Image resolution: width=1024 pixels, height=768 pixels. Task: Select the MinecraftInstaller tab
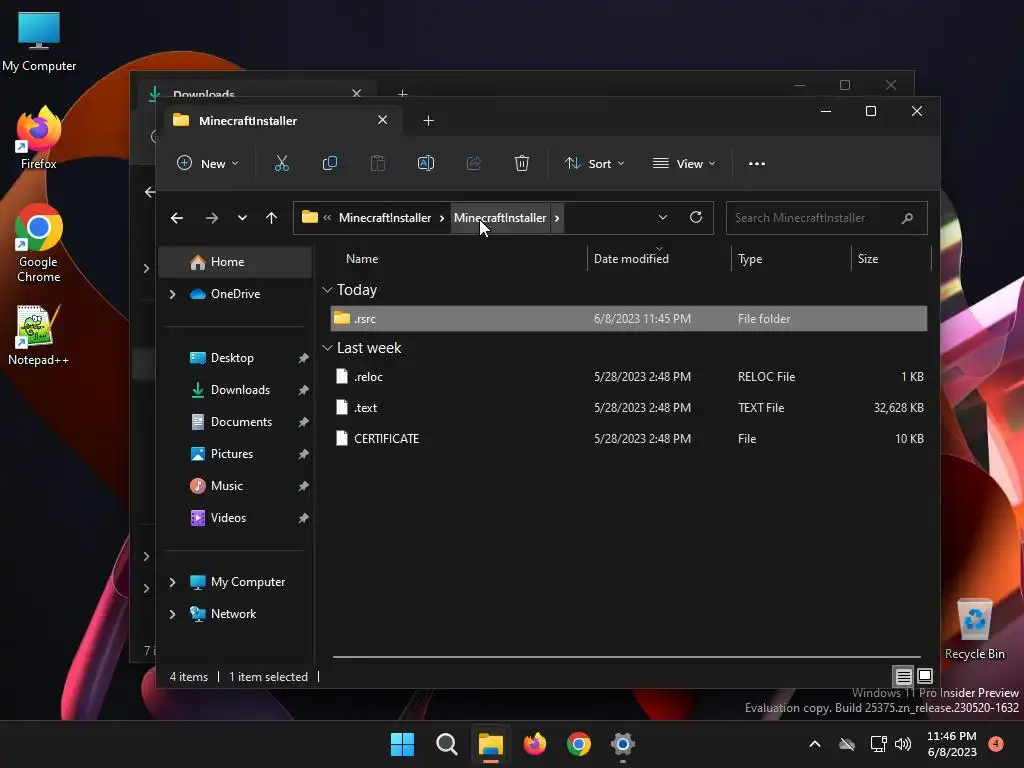point(282,120)
